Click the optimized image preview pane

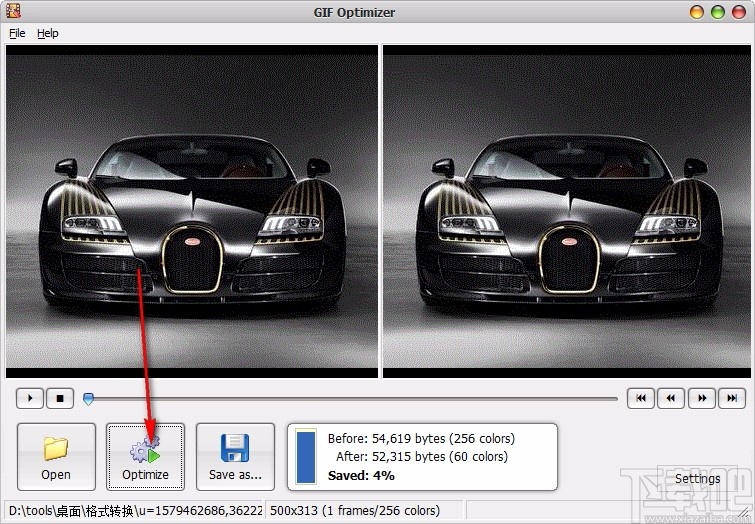coord(567,211)
